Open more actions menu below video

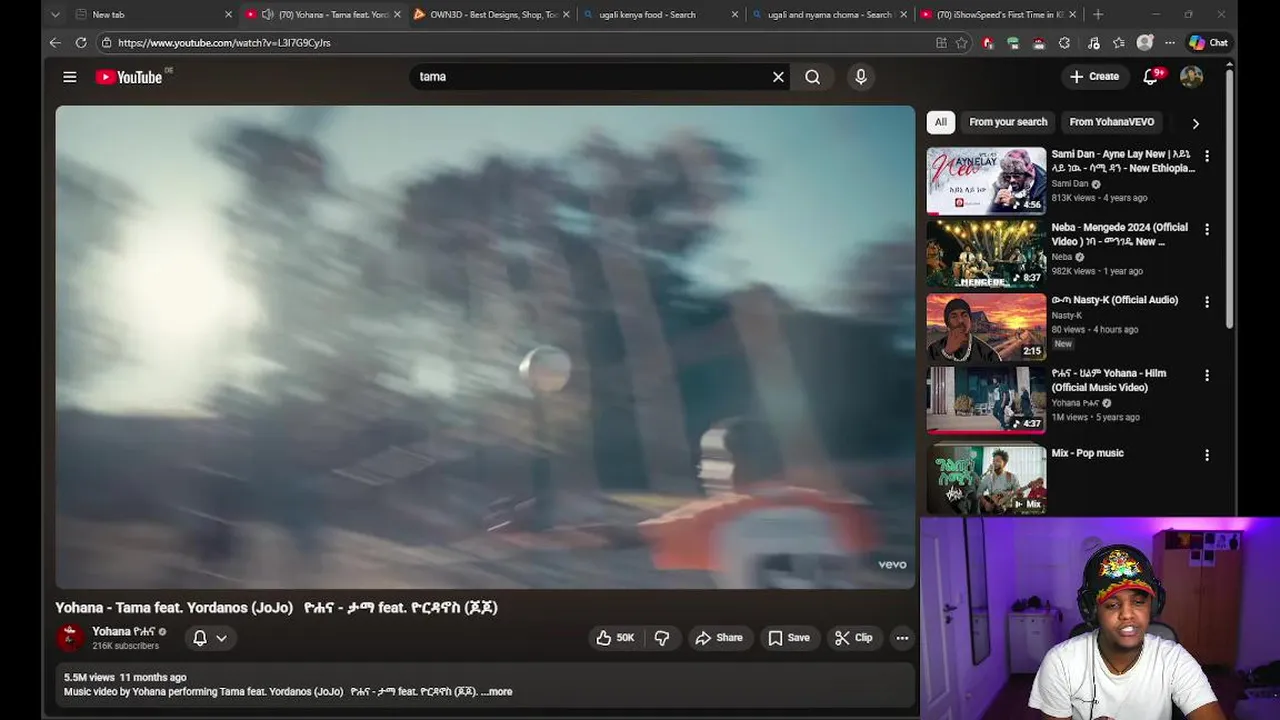point(902,638)
